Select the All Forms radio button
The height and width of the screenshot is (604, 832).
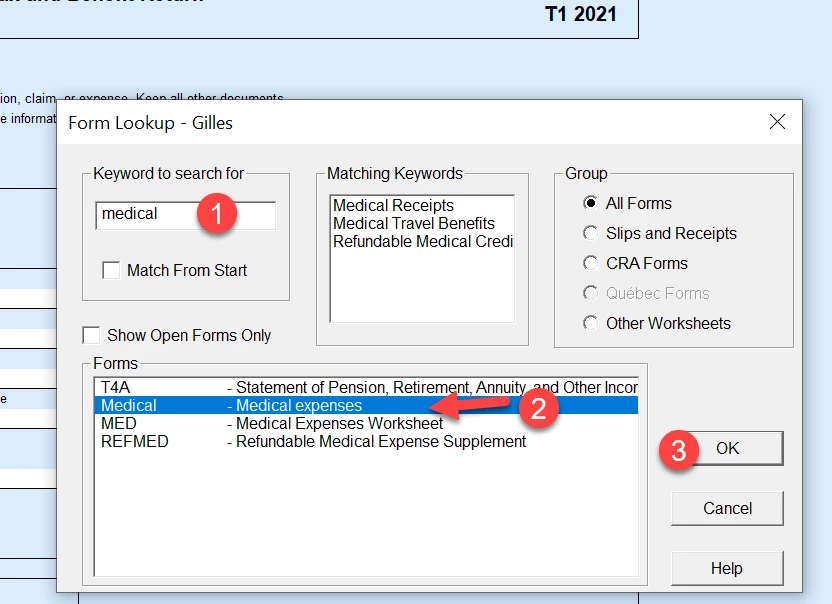click(590, 203)
